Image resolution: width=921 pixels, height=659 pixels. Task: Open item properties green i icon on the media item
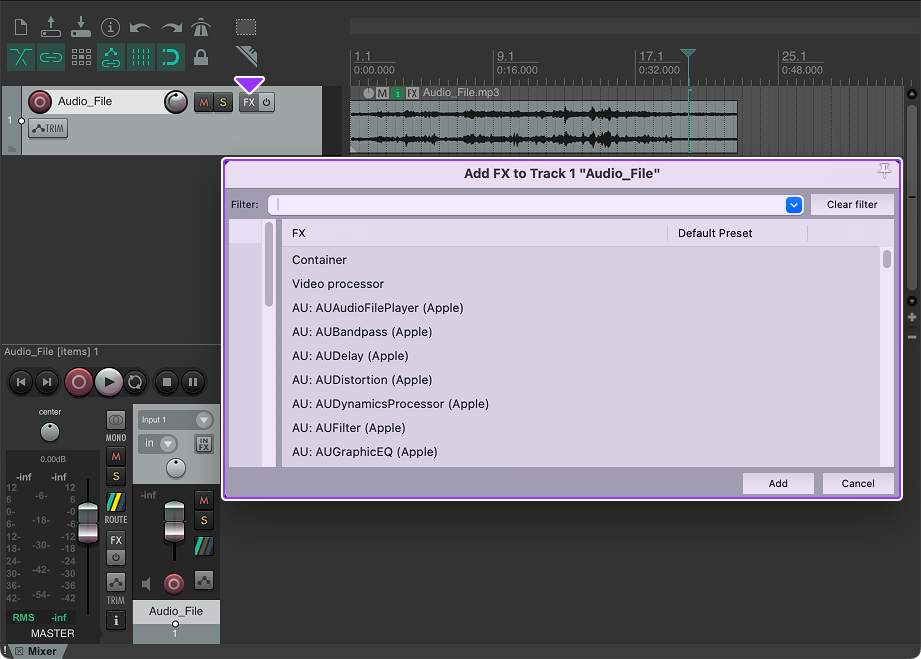[398, 93]
